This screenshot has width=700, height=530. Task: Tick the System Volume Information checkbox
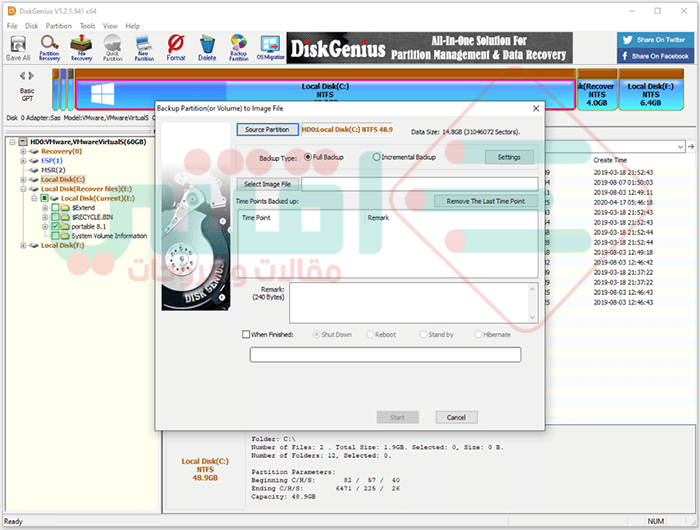pos(55,236)
